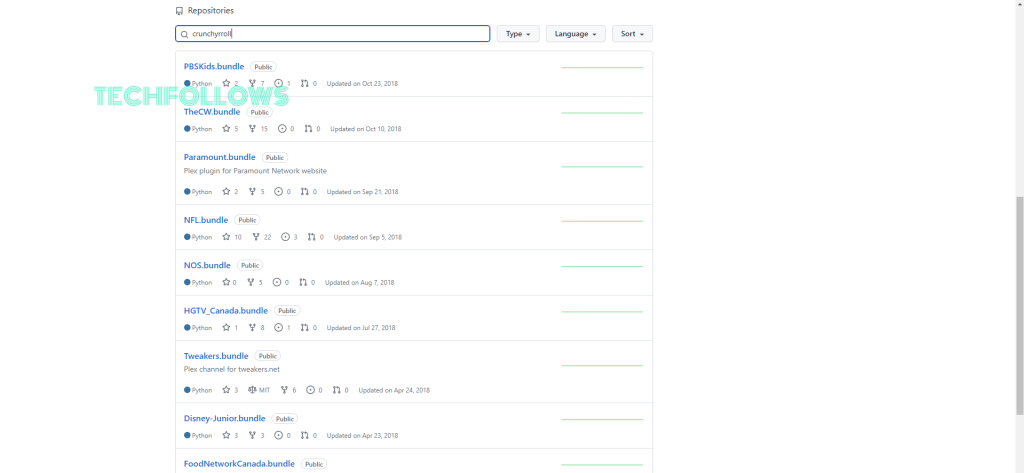This screenshot has width=1024, height=473.
Task: Click 'Updated on Aug 7, 2018' text
Action: click(359, 282)
